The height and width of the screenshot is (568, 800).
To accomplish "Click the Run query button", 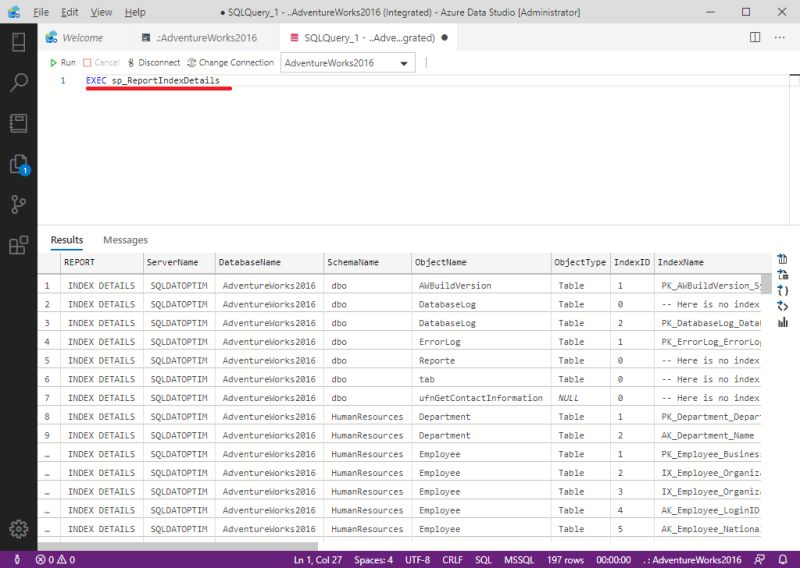I will [62, 63].
